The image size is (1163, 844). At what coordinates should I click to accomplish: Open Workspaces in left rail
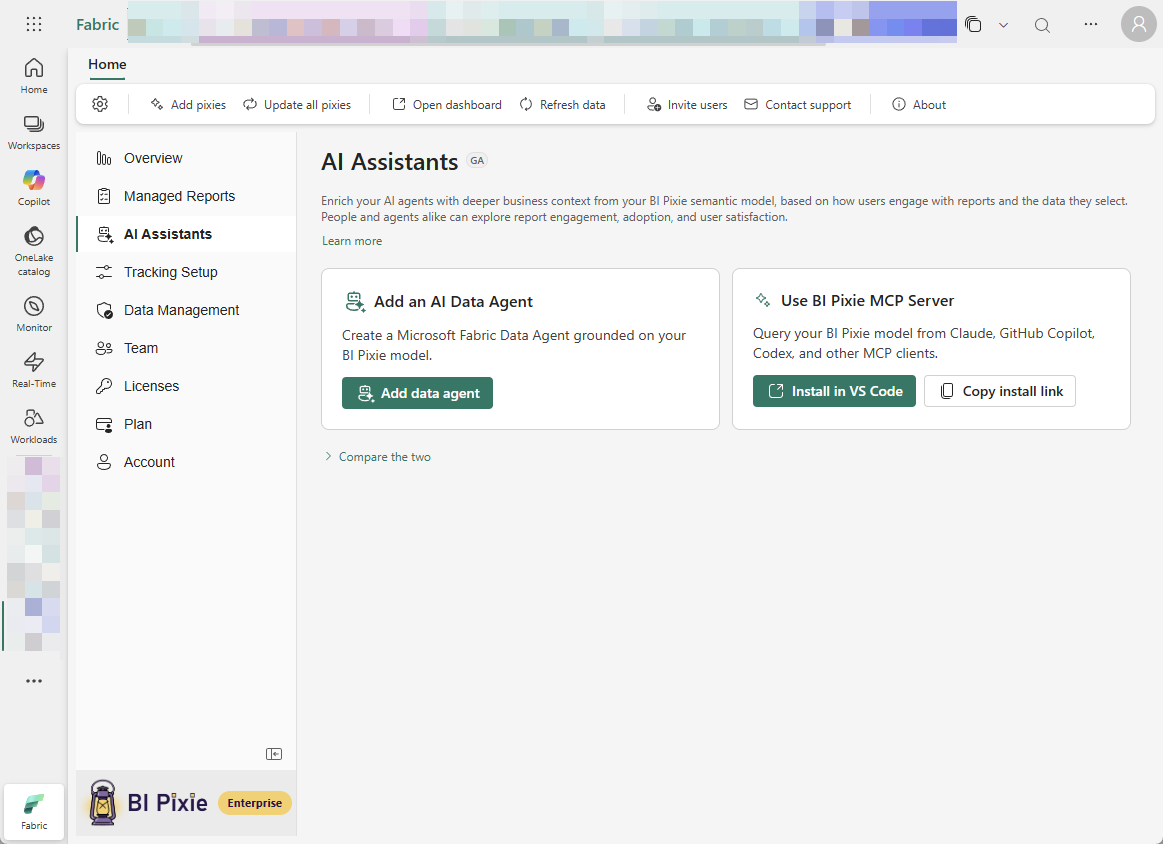pyautogui.click(x=34, y=132)
